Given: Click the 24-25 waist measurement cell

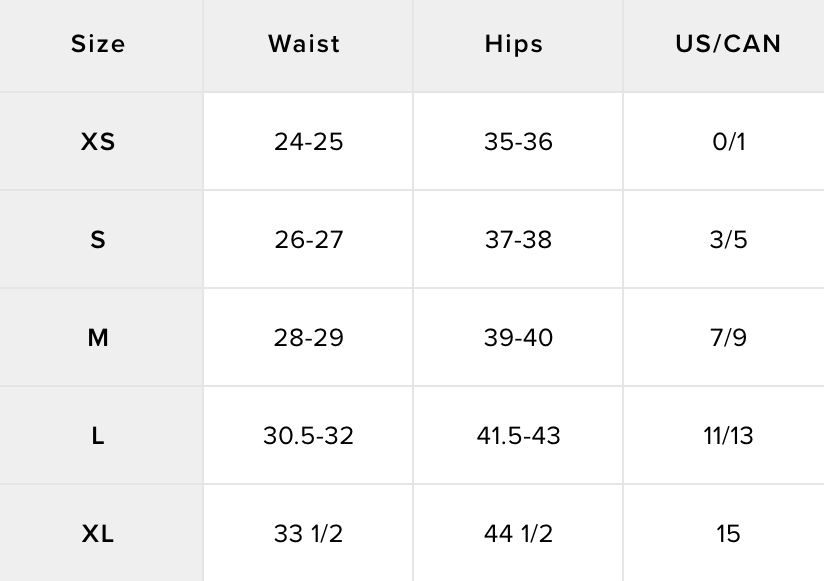Looking at the screenshot, I should click(308, 142).
